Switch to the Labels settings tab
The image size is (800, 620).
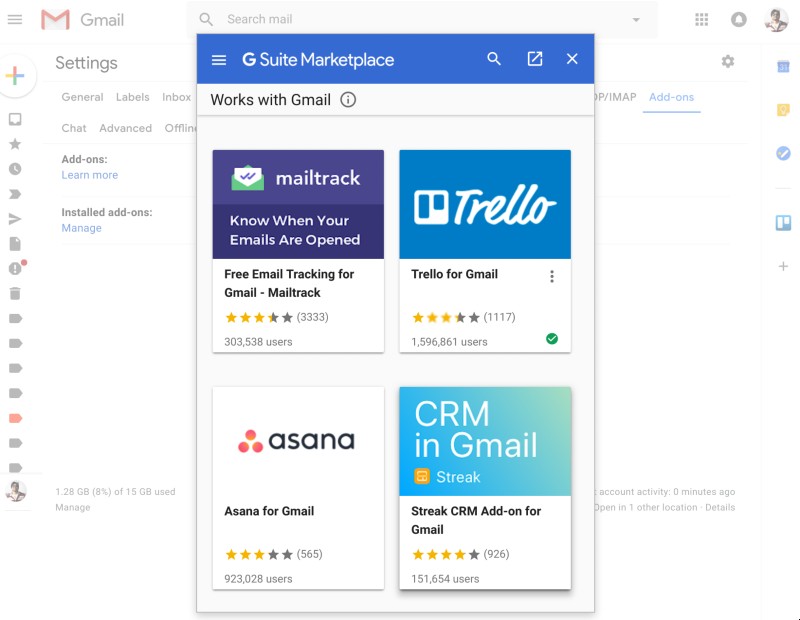pyautogui.click(x=133, y=97)
